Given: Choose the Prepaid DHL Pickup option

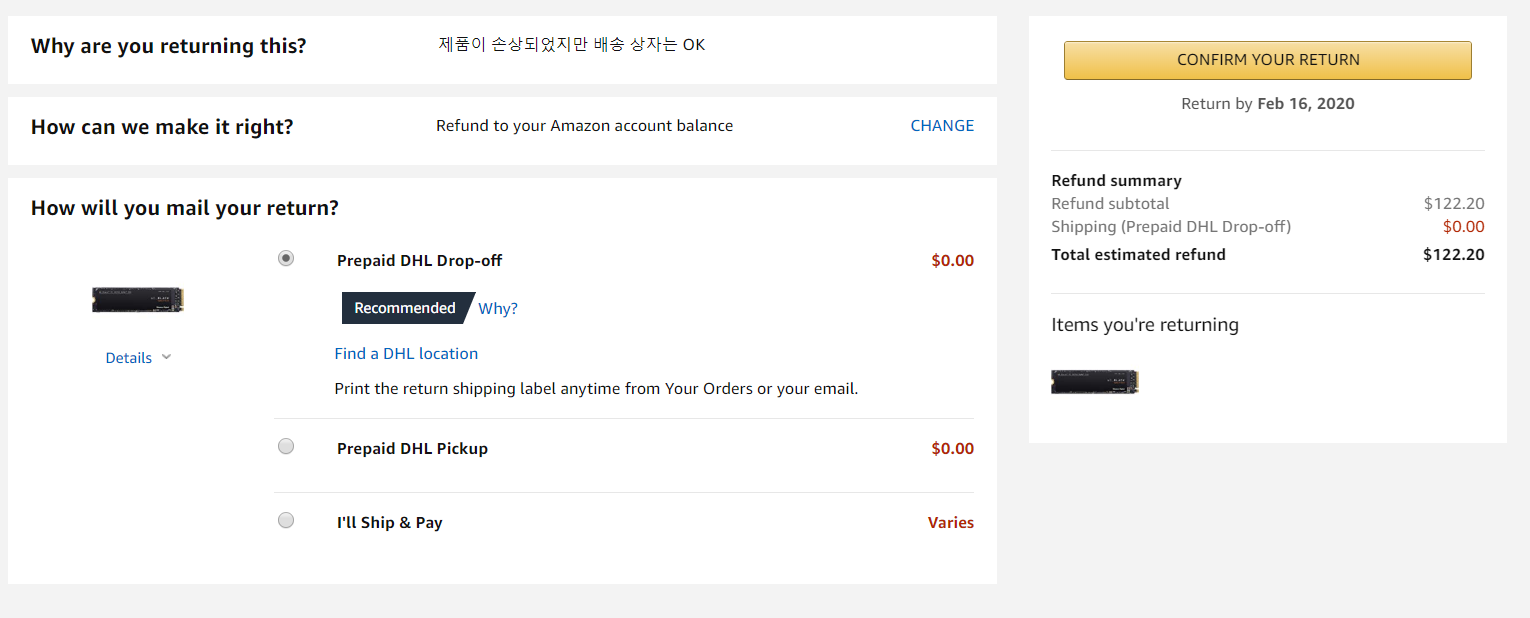Looking at the screenshot, I should [x=286, y=447].
